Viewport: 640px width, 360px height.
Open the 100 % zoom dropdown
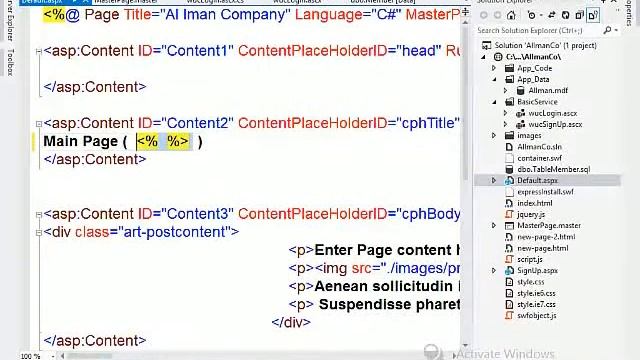(x=53, y=356)
